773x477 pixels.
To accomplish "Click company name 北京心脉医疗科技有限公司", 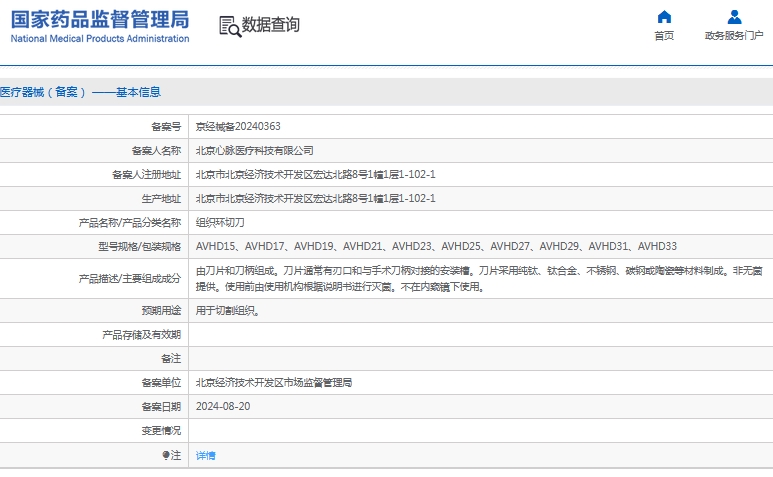I will [x=254, y=151].
